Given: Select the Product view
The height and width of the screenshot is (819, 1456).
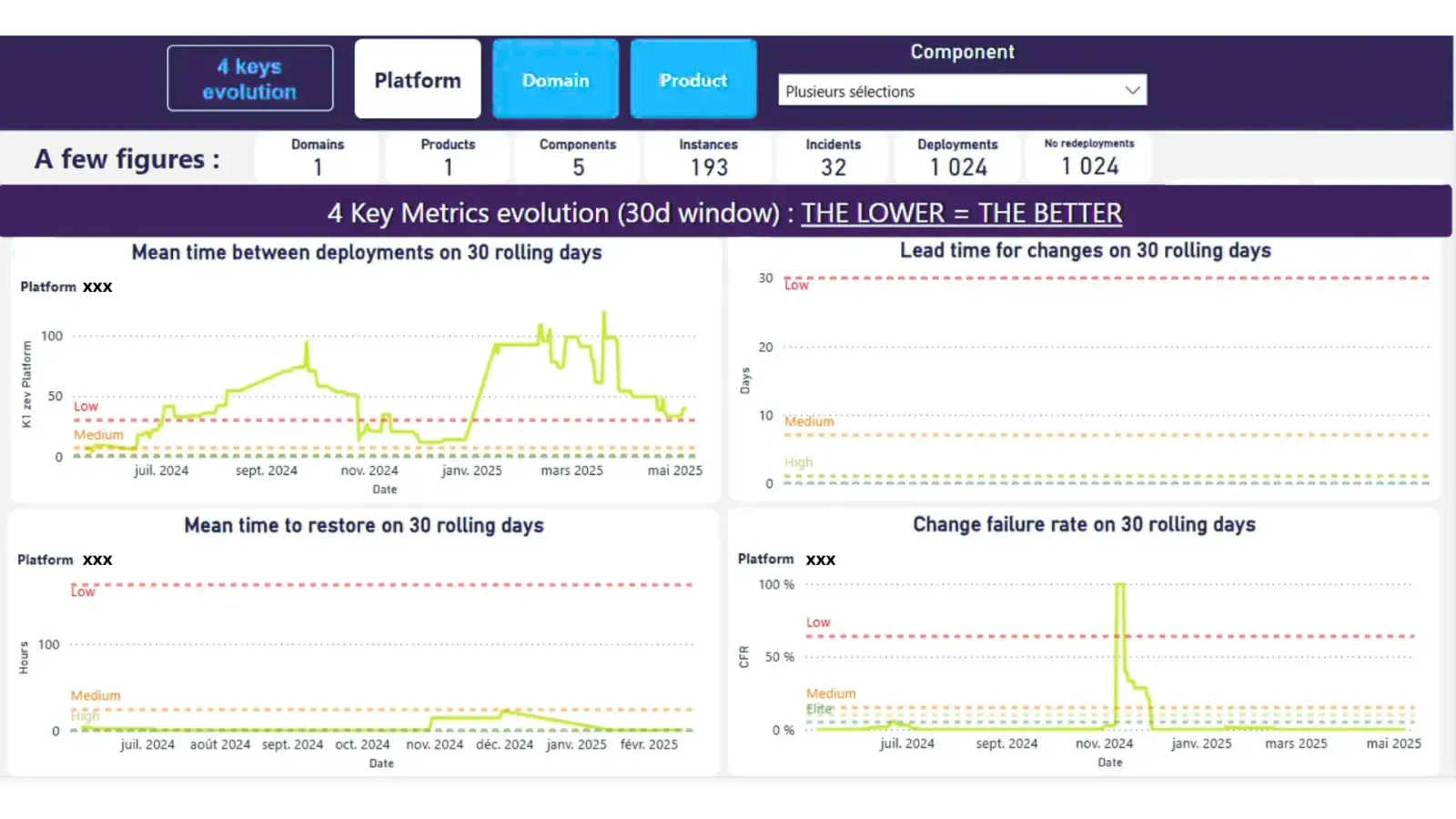Looking at the screenshot, I should point(693,79).
